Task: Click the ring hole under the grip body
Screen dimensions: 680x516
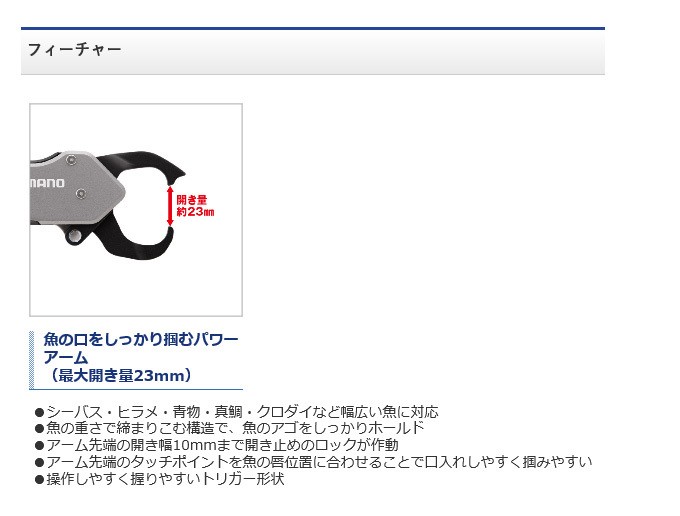Action: (71, 235)
